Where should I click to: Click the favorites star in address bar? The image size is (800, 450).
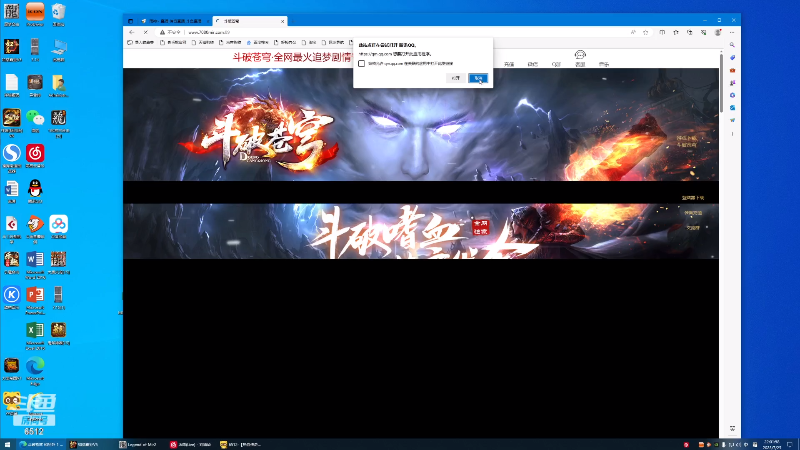[x=645, y=32]
